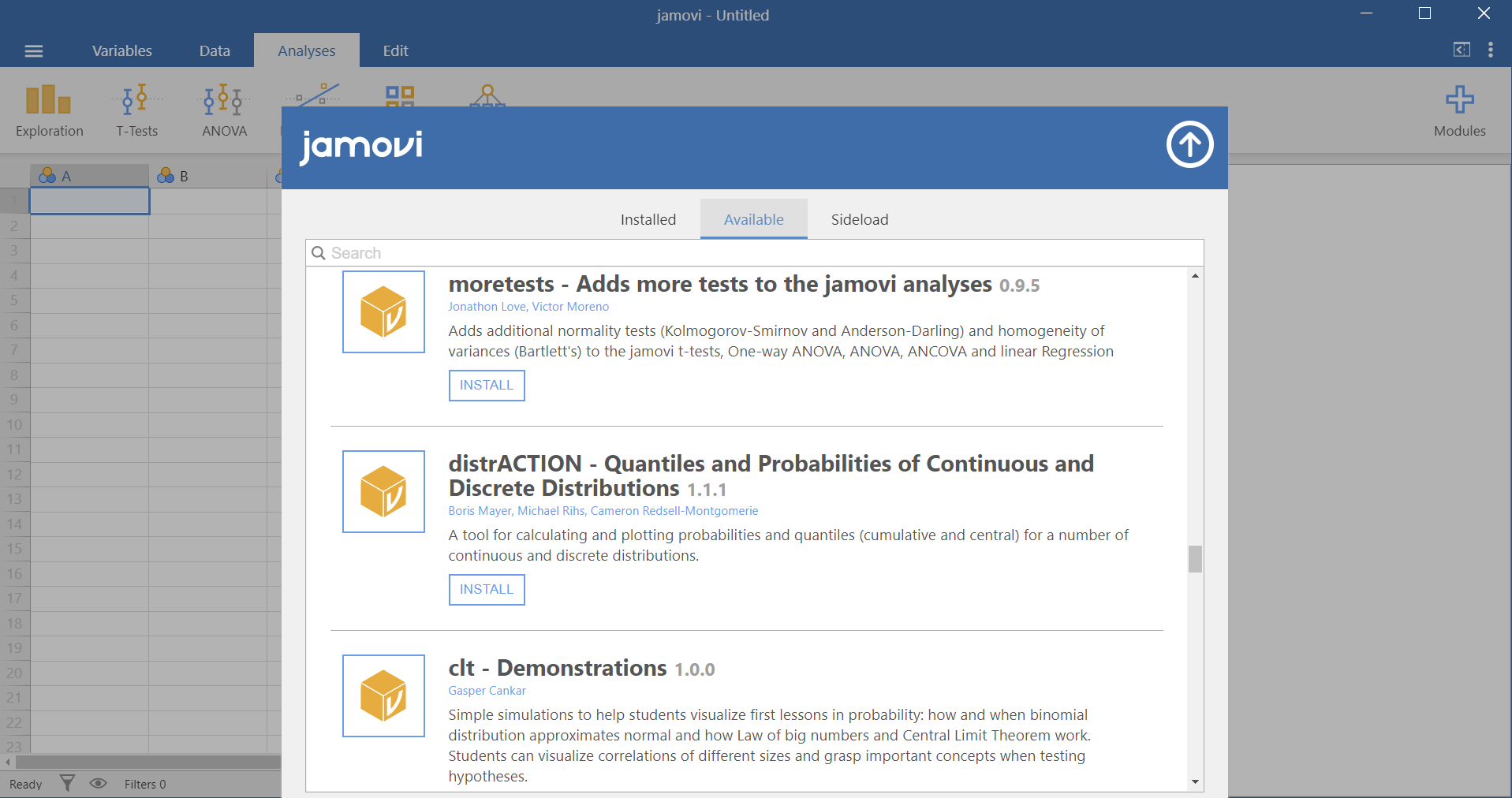Open the T-Tests analysis menu
This screenshot has width=1512, height=798.
(x=136, y=110)
